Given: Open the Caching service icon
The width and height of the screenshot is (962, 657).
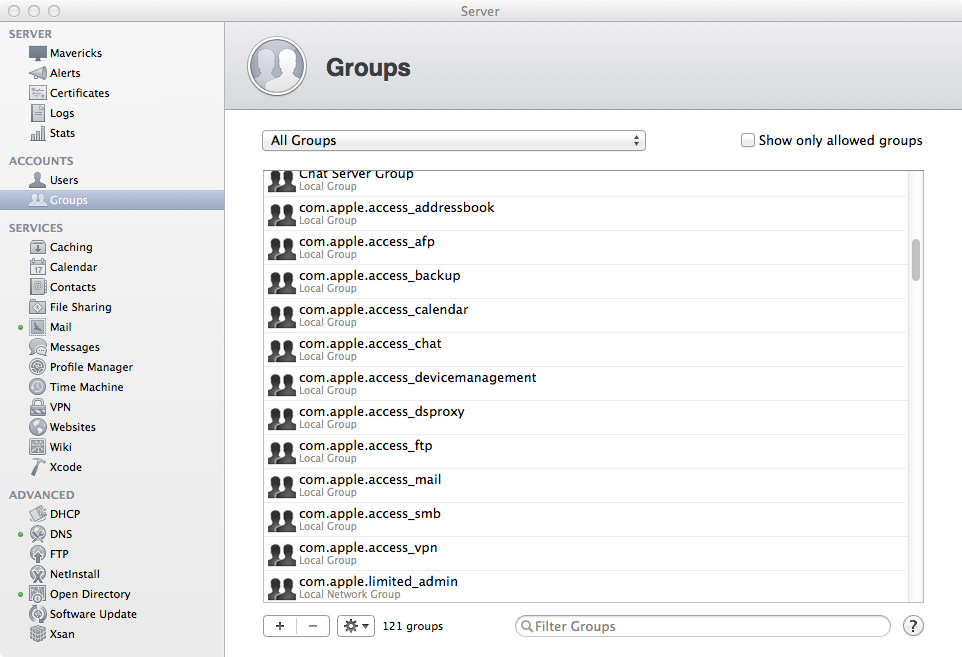Looking at the screenshot, I should pyautogui.click(x=37, y=247).
